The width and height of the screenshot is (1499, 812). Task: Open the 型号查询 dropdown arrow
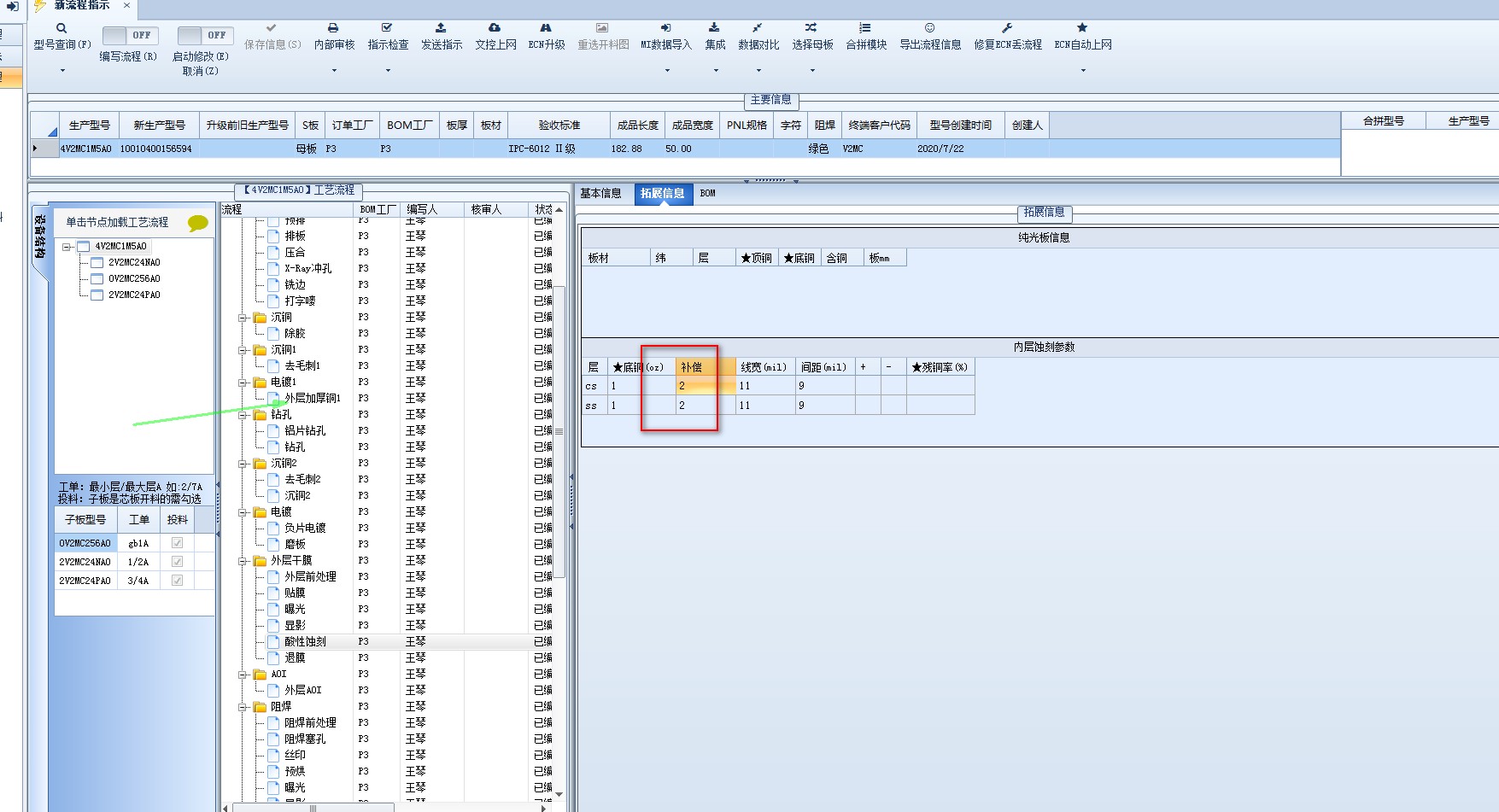[61, 71]
